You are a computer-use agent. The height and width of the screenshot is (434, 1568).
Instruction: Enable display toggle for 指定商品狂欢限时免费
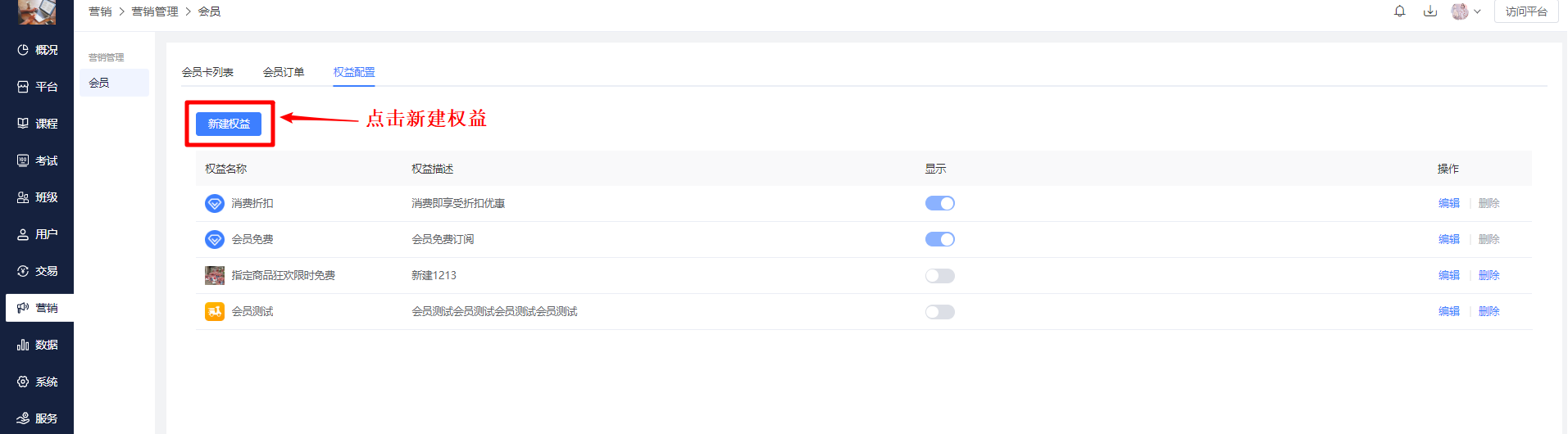click(940, 276)
